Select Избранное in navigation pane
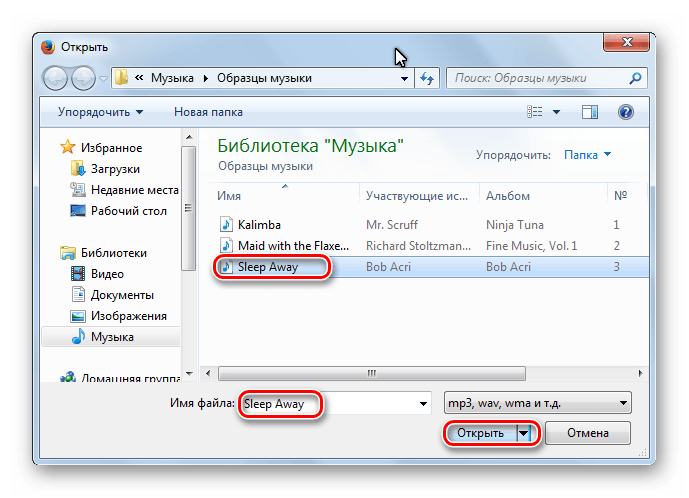Viewport: 689px width, 498px height. 111,148
